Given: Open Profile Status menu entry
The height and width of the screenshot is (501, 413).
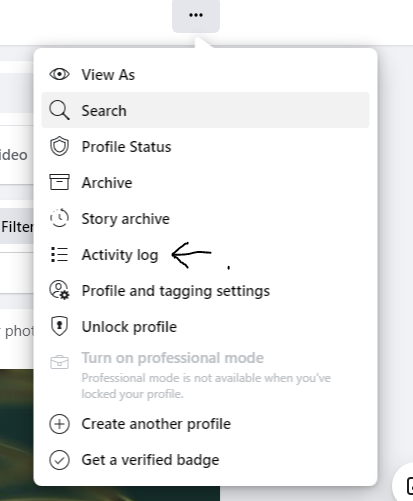Looking at the screenshot, I should (x=205, y=146).
